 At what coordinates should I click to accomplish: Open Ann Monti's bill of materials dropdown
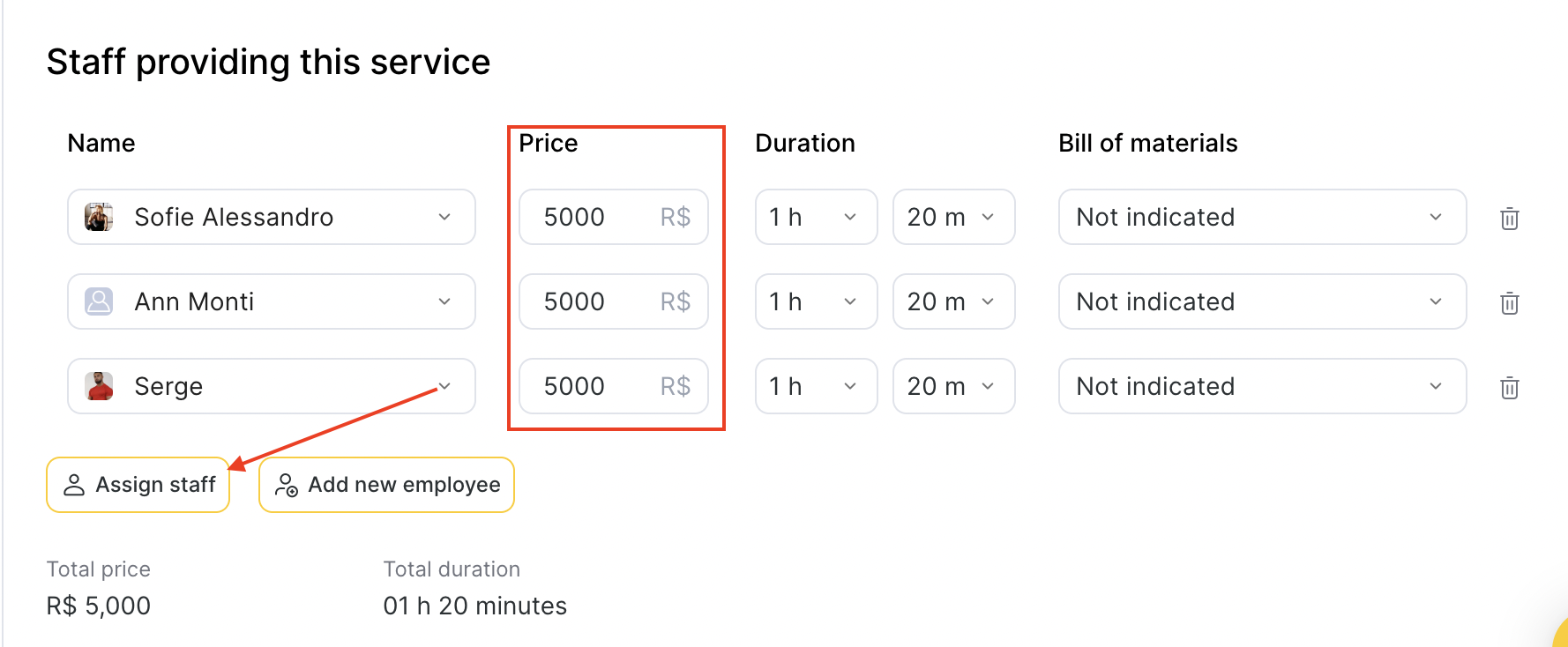coord(1262,301)
